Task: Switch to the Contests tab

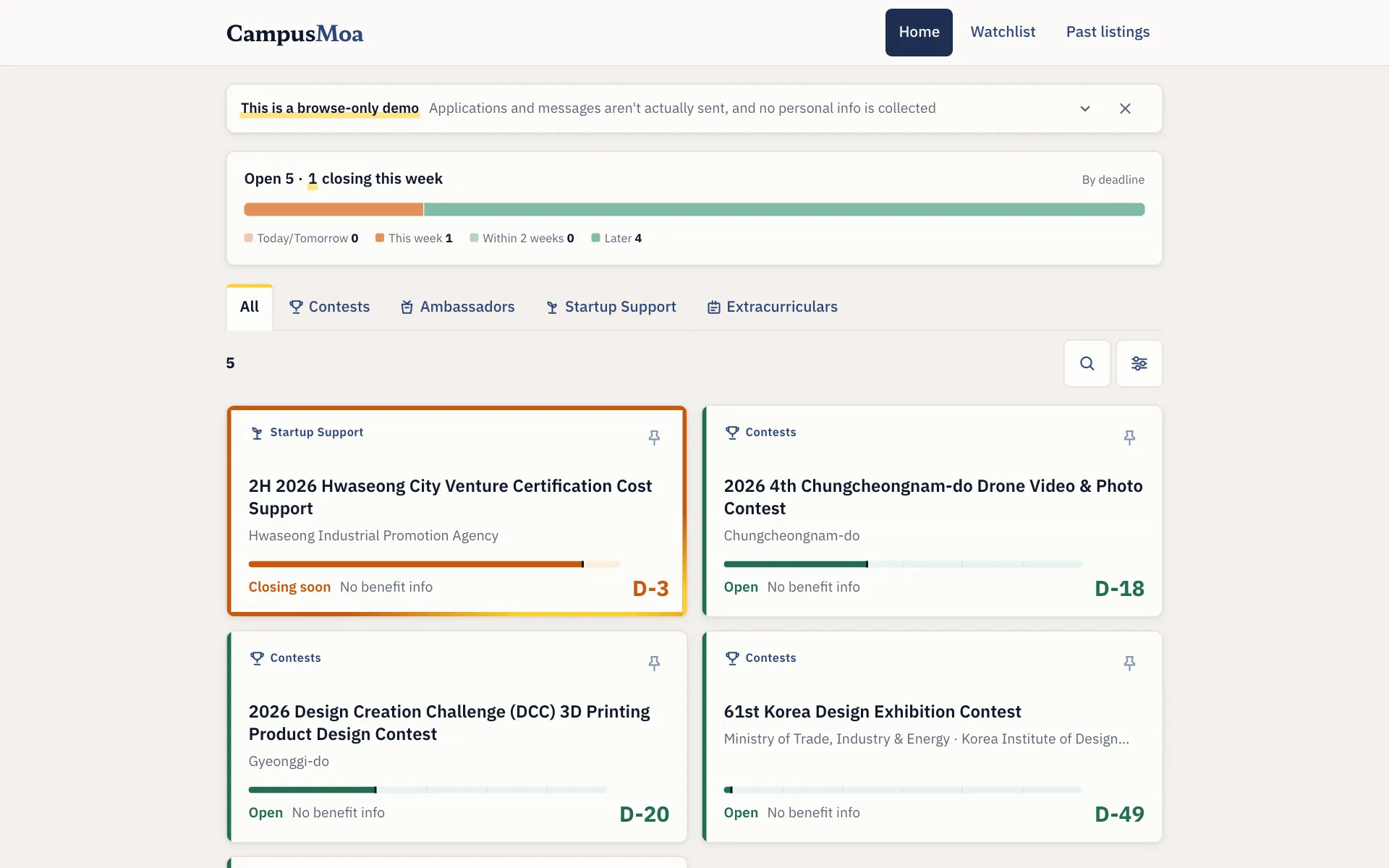Action: click(x=329, y=307)
